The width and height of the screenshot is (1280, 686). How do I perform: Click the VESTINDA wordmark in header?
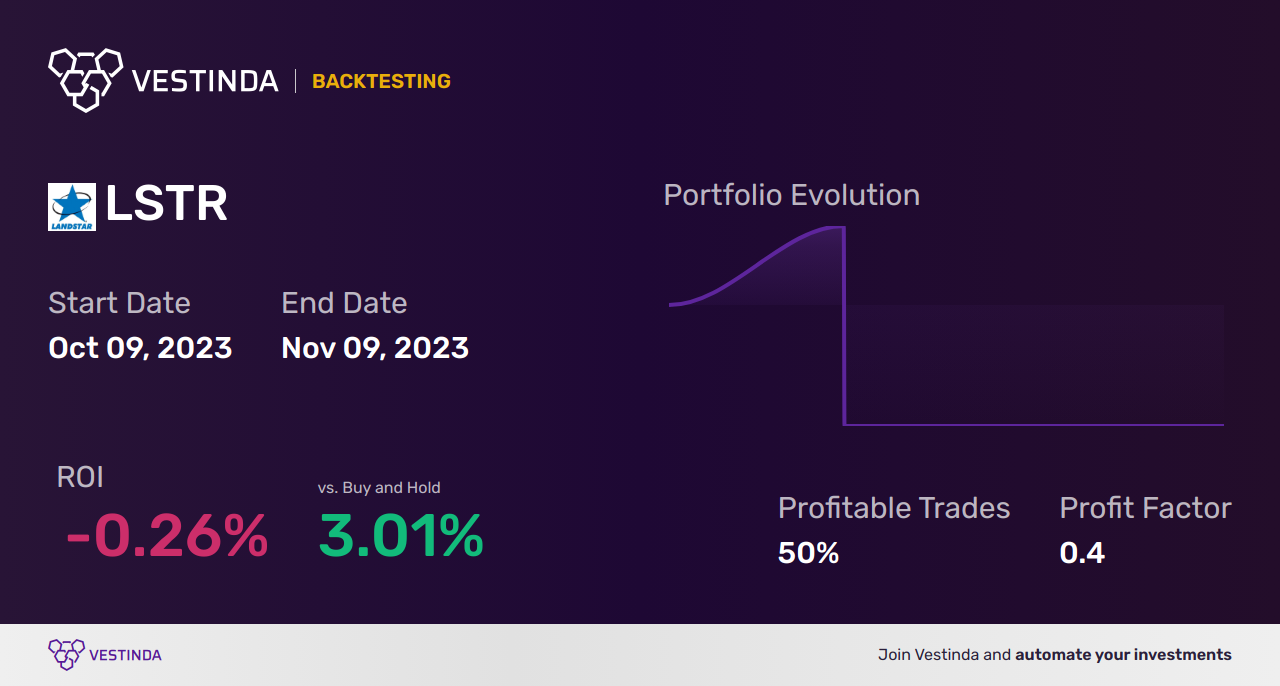coord(205,81)
